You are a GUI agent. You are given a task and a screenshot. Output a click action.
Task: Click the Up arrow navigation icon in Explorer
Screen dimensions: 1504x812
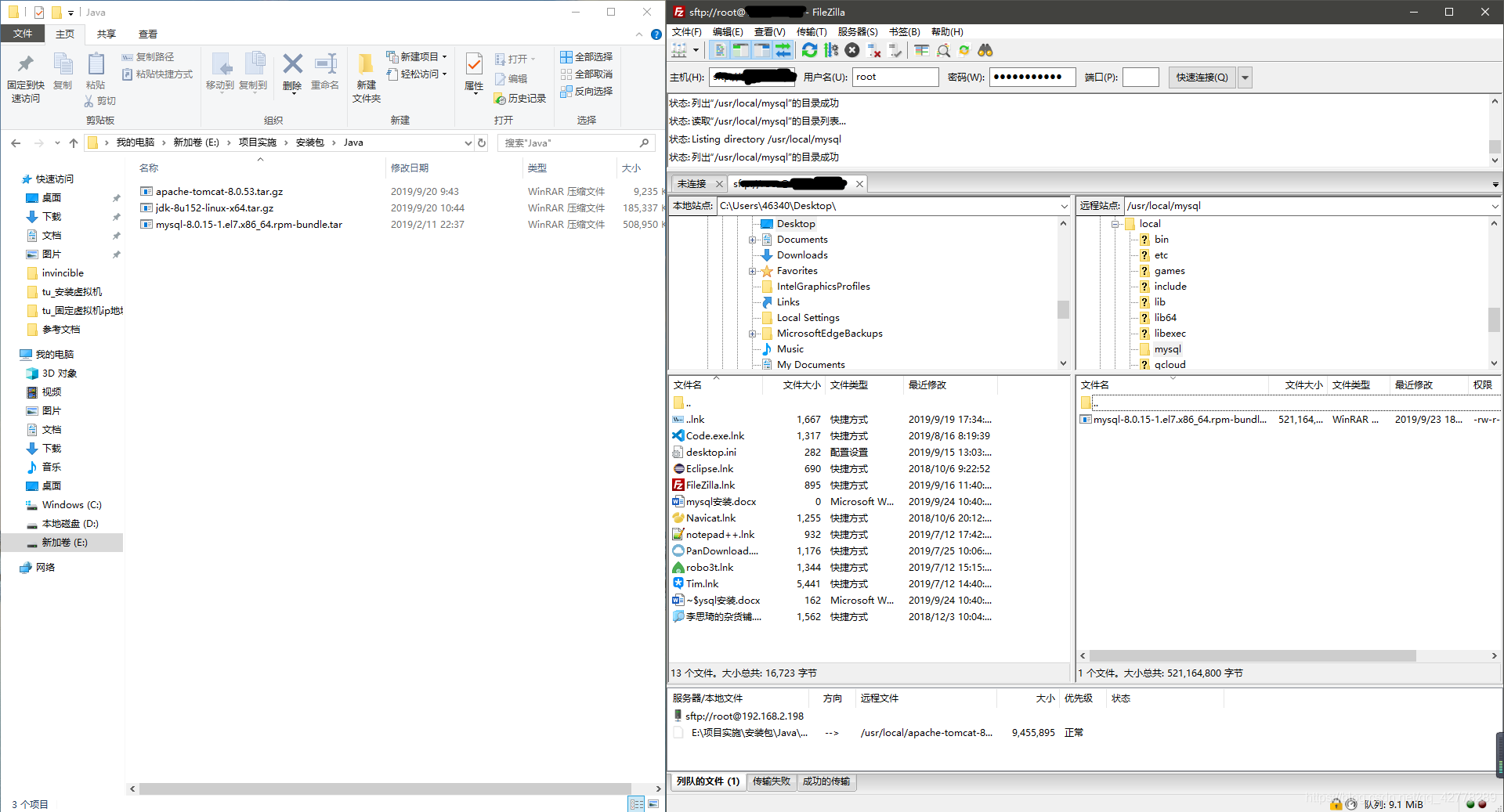(x=74, y=143)
